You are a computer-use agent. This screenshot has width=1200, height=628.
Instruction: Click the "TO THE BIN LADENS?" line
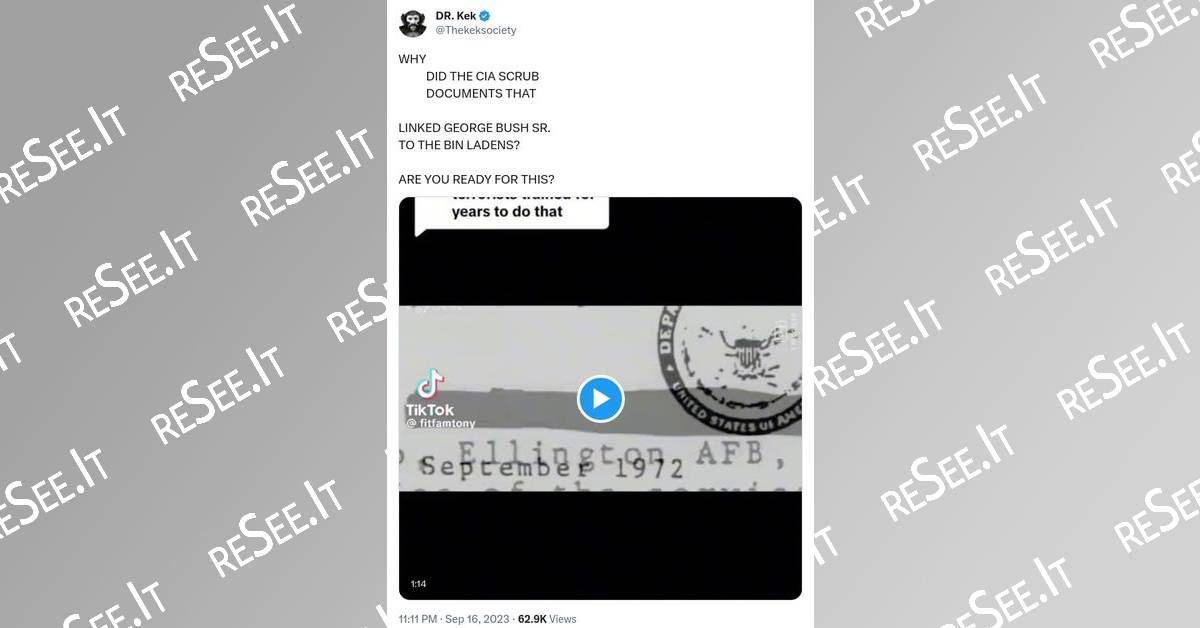pos(459,145)
